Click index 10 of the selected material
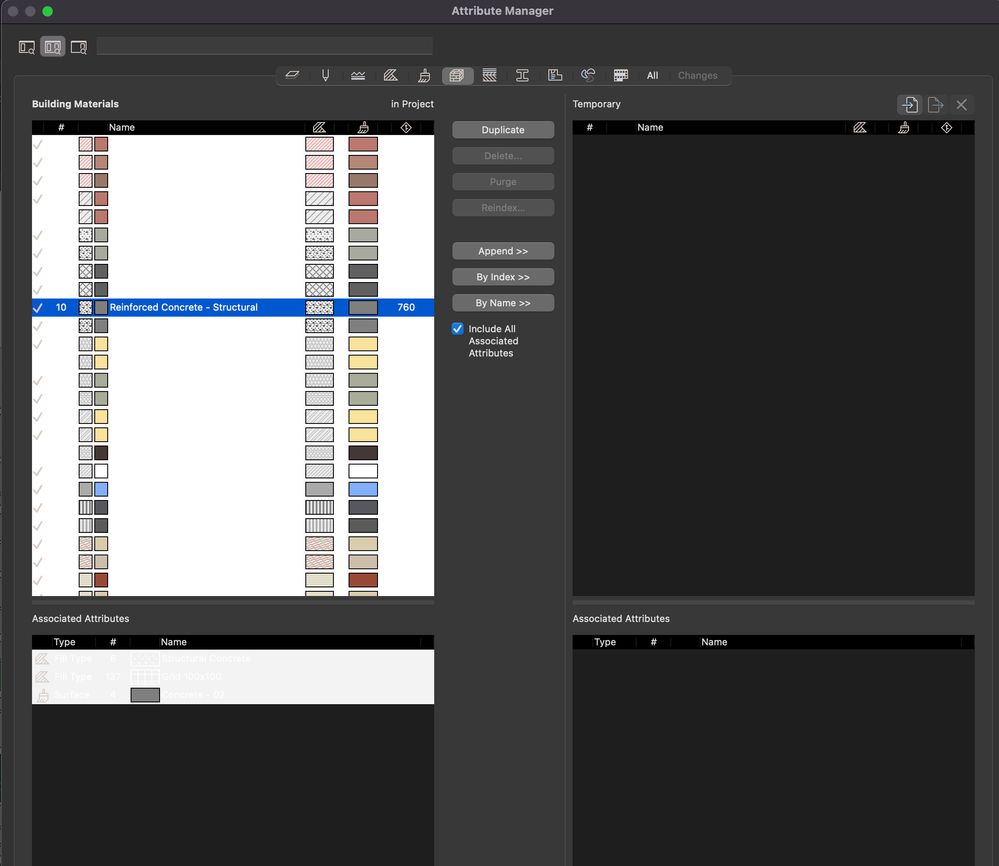Image resolution: width=999 pixels, height=866 pixels. tap(61, 307)
